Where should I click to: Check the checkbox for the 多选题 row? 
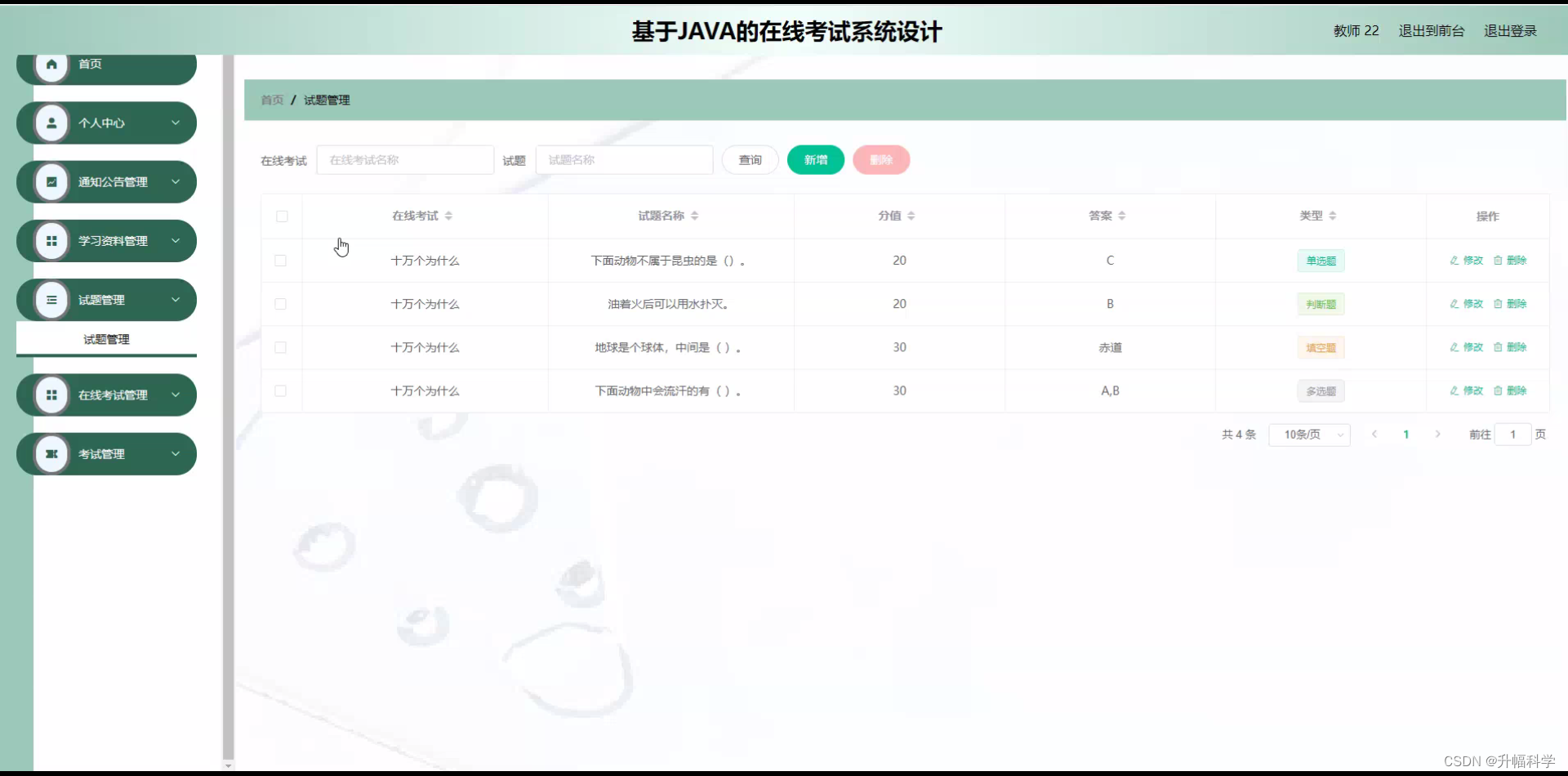click(x=282, y=390)
